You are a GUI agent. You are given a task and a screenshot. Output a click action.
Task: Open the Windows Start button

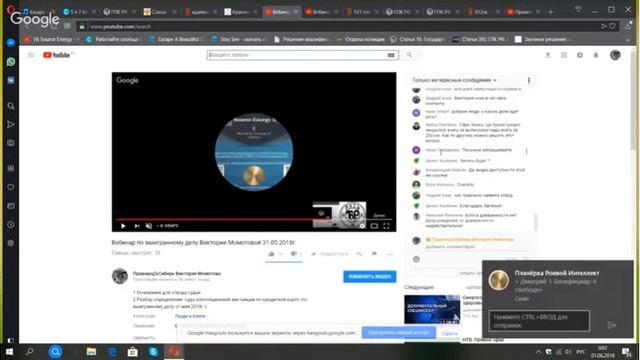[9, 351]
